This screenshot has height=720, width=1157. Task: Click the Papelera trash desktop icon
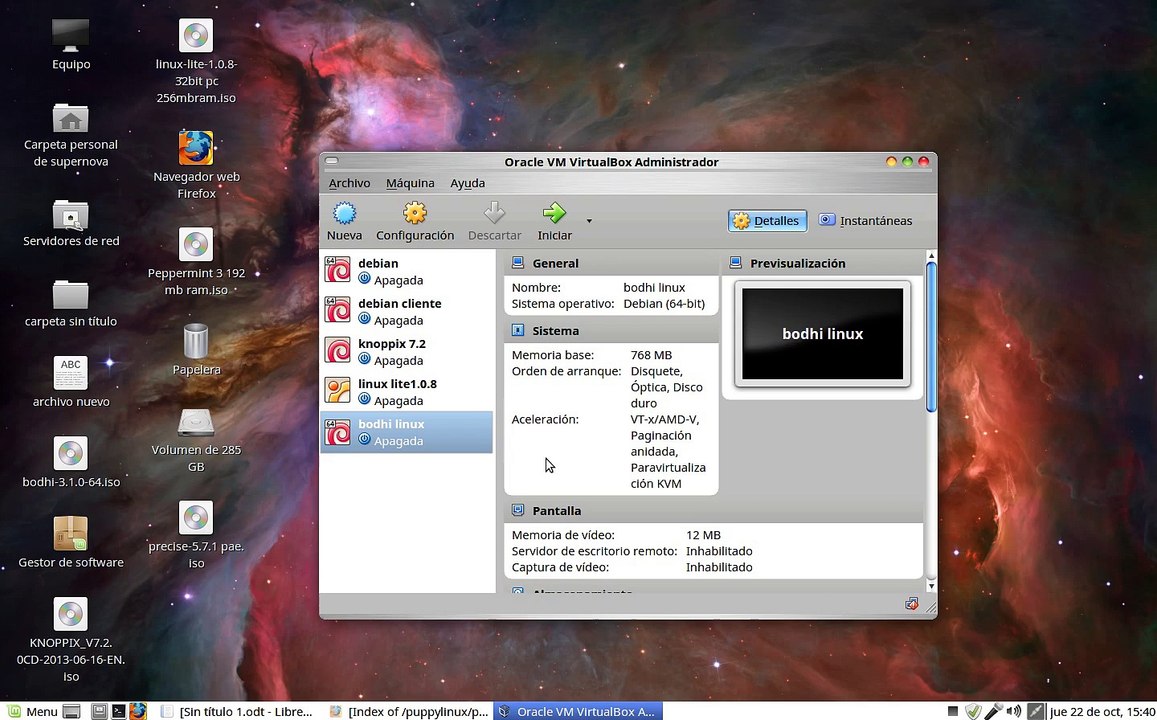point(196,341)
